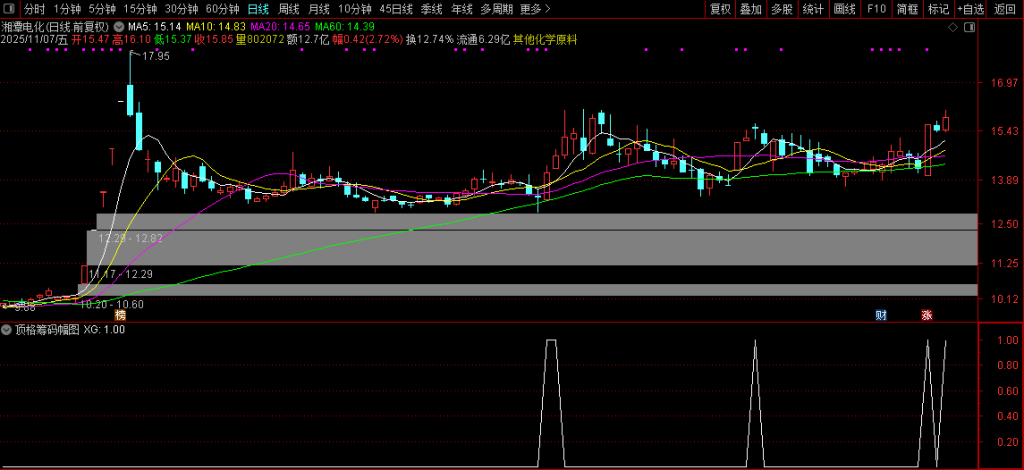Click the 涨 event marker

coord(927,315)
